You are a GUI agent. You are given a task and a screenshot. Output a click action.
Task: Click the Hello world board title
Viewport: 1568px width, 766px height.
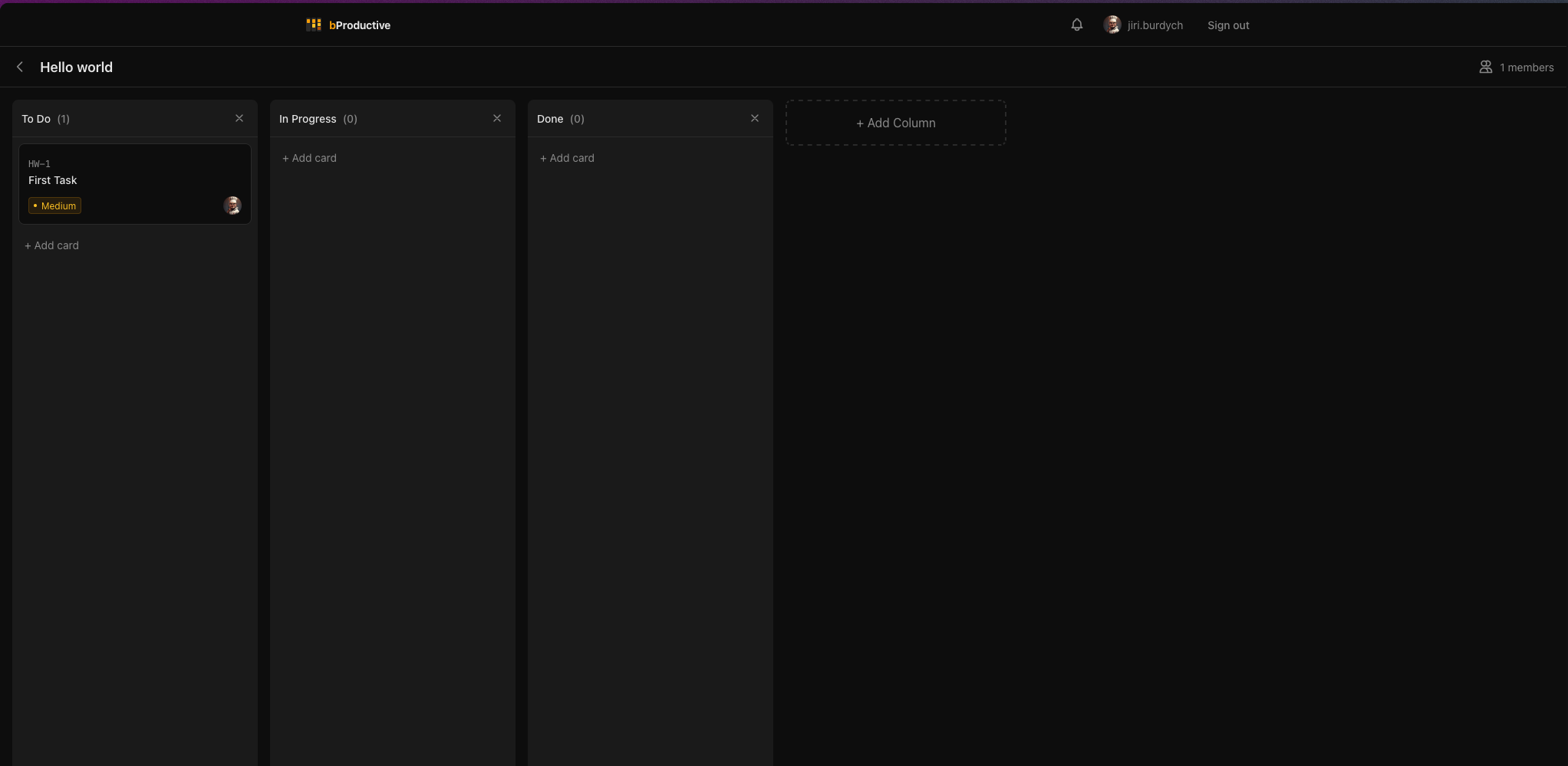pyautogui.click(x=77, y=67)
